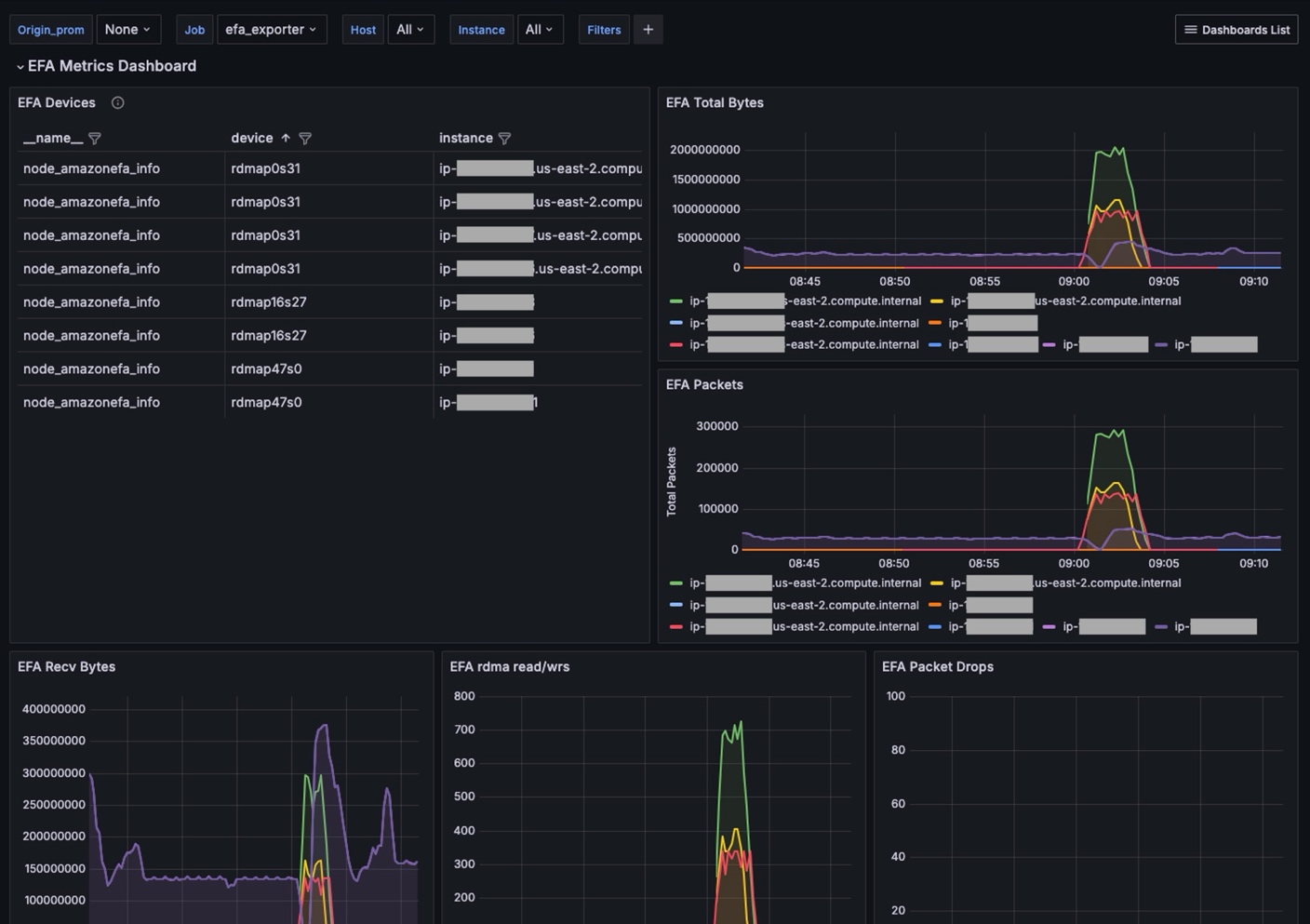Click the device column header text

click(252, 138)
